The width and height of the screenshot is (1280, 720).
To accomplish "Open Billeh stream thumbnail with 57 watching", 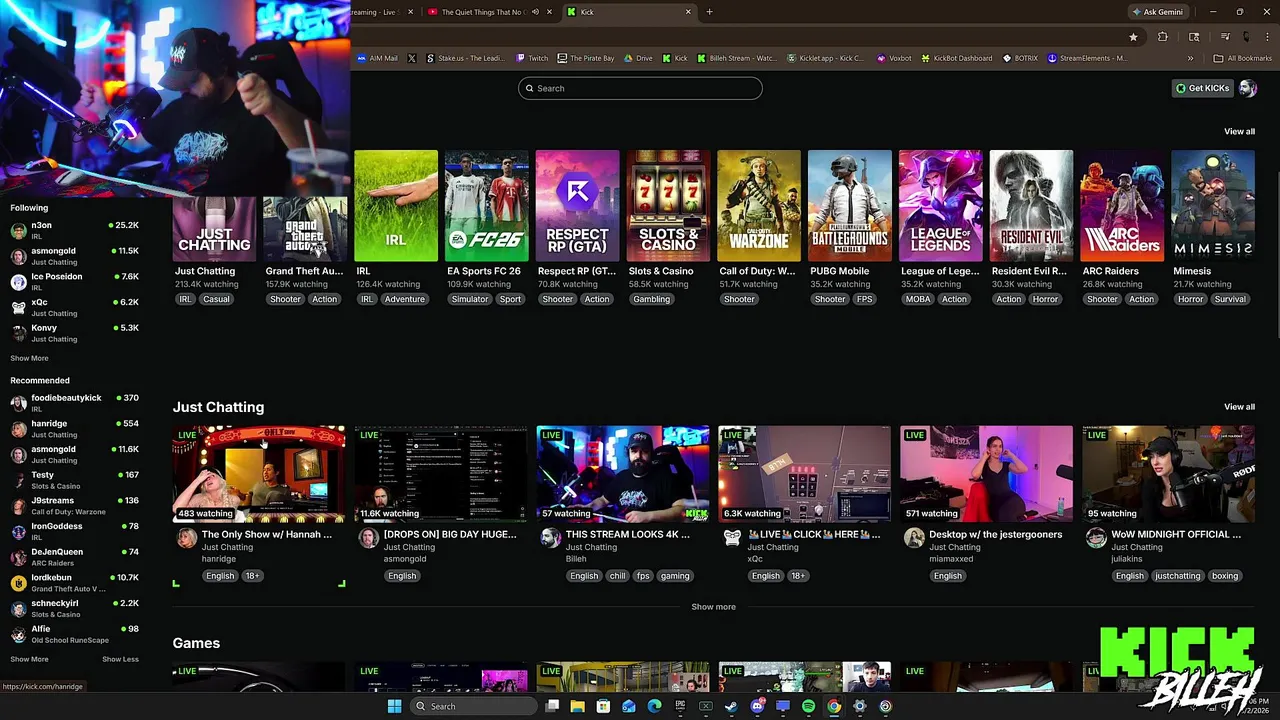I will point(623,474).
